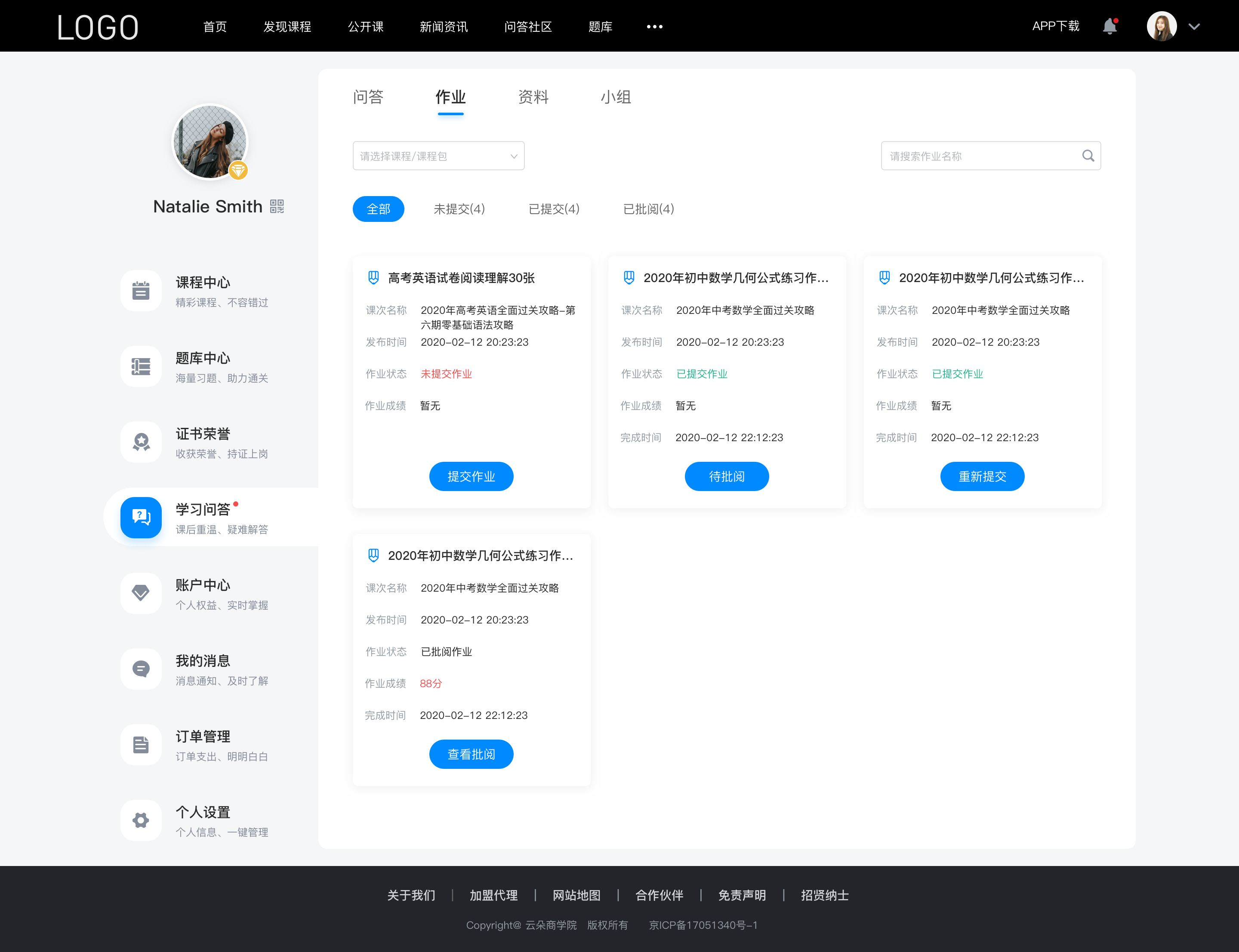Select 已提交(4) filter tab
Viewport: 1239px width, 952px height.
[554, 209]
